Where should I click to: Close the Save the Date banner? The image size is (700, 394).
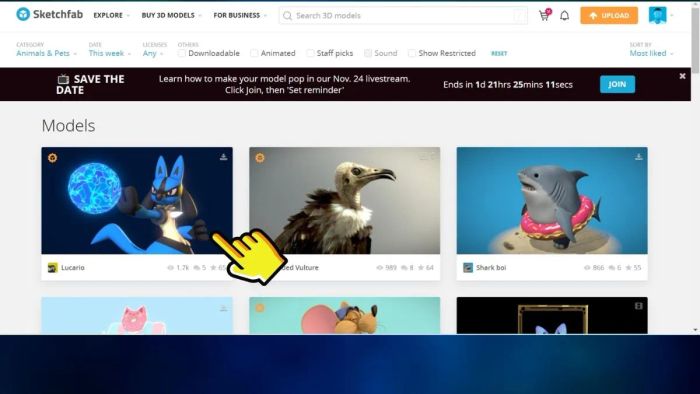click(x=682, y=76)
